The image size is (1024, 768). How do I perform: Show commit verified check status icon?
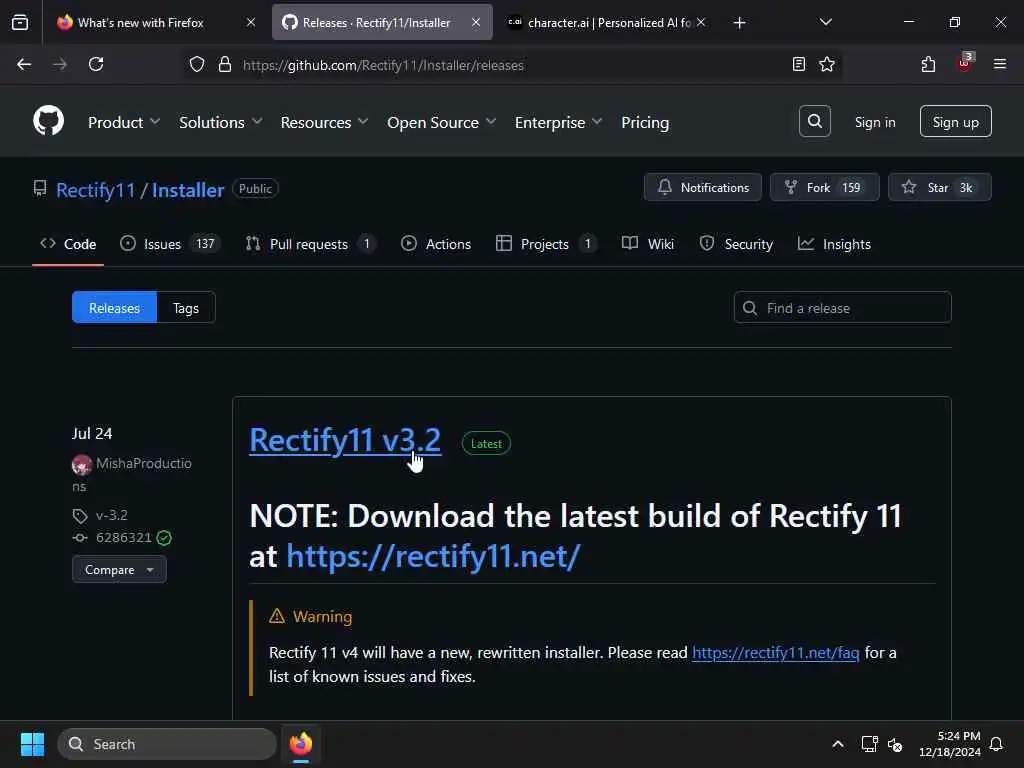pos(164,538)
